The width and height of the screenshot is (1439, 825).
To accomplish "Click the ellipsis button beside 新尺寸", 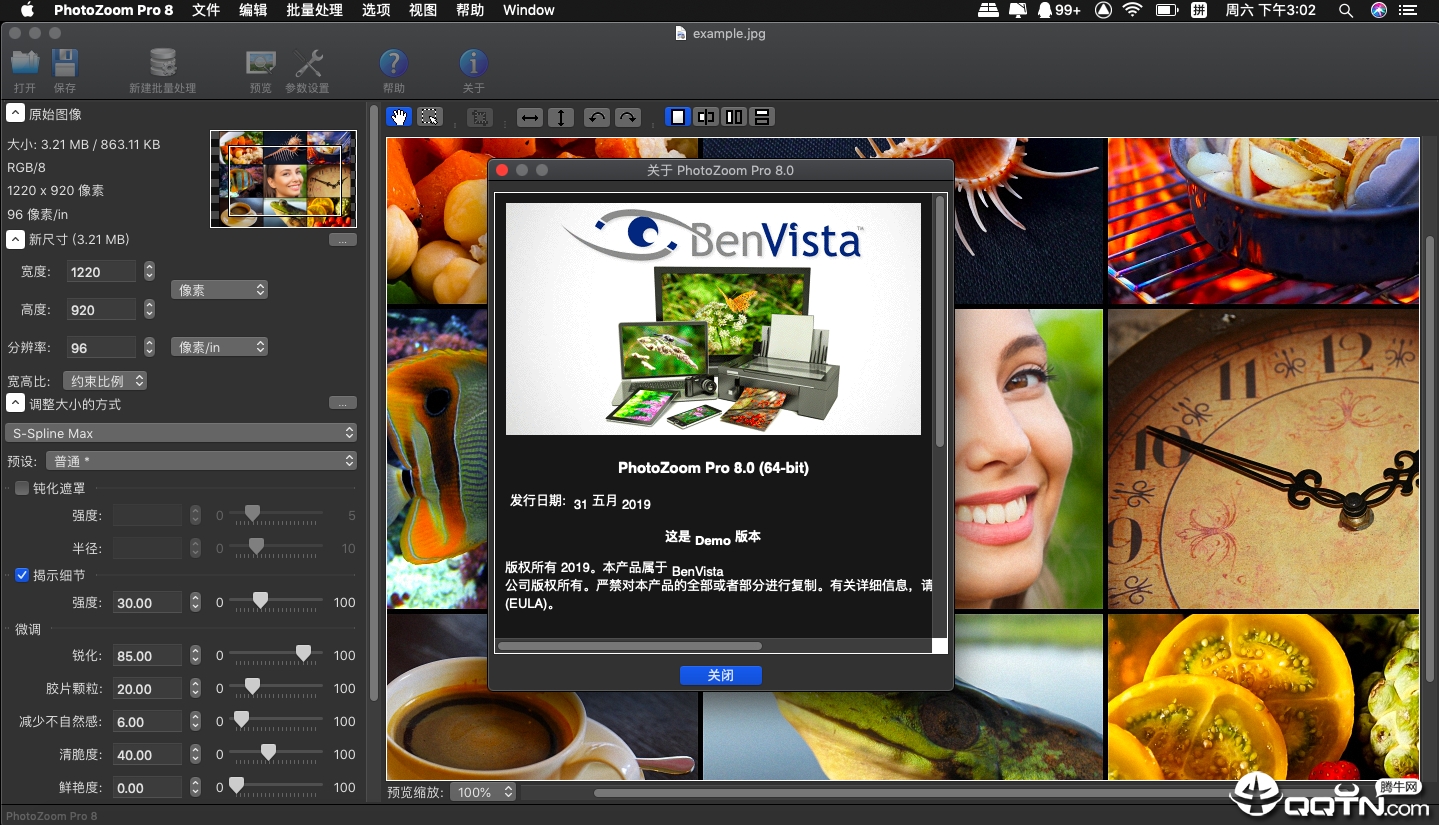I will tap(343, 240).
